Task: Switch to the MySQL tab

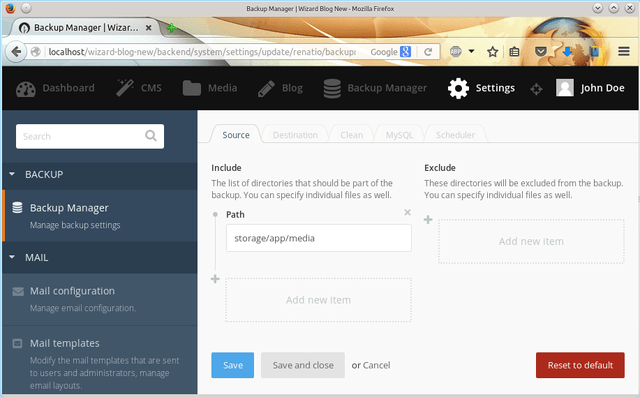Action: [x=399, y=135]
